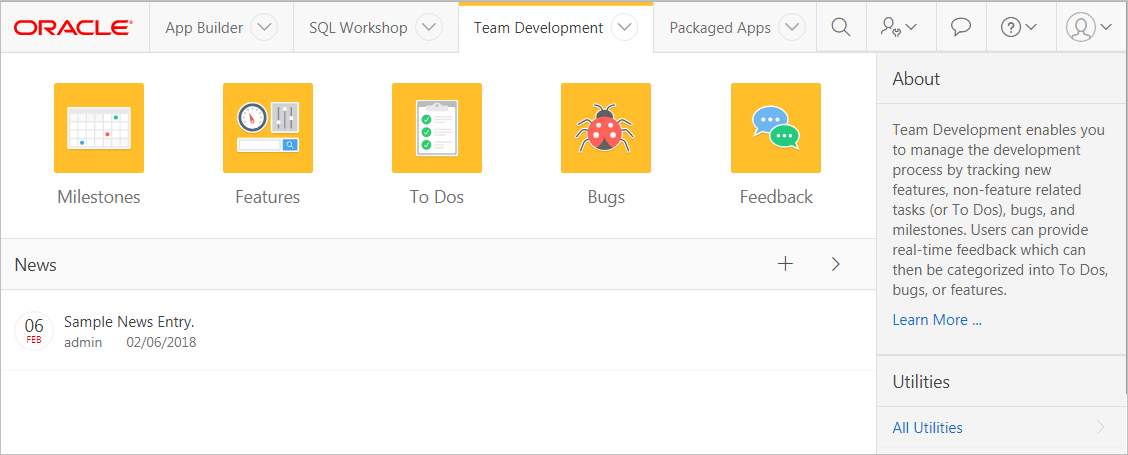This screenshot has width=1128, height=455.
Task: Click the News section heading
Action: point(36,264)
